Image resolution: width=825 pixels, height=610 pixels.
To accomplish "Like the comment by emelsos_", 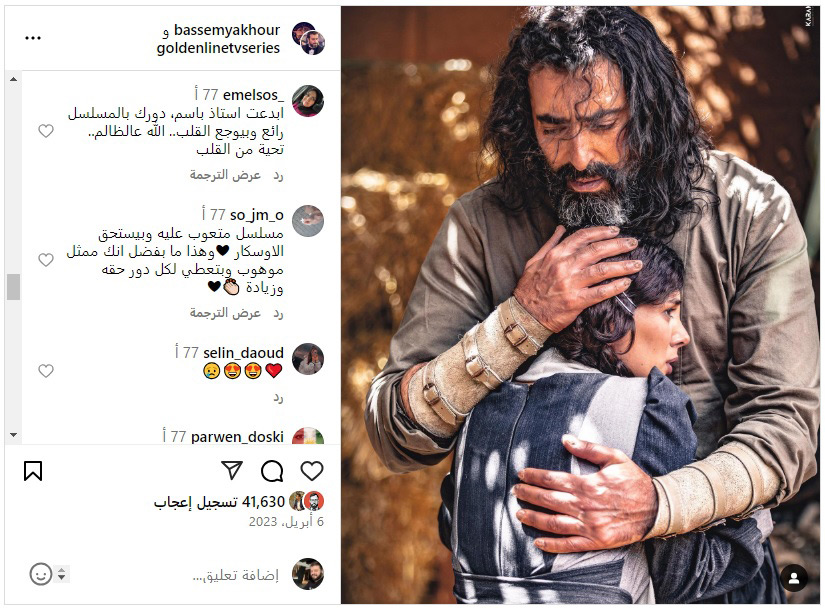I will click(x=46, y=131).
